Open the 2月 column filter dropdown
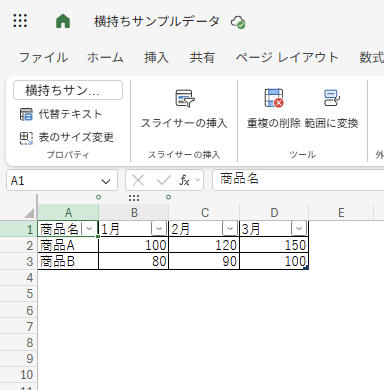384x390 pixels. coord(230,229)
